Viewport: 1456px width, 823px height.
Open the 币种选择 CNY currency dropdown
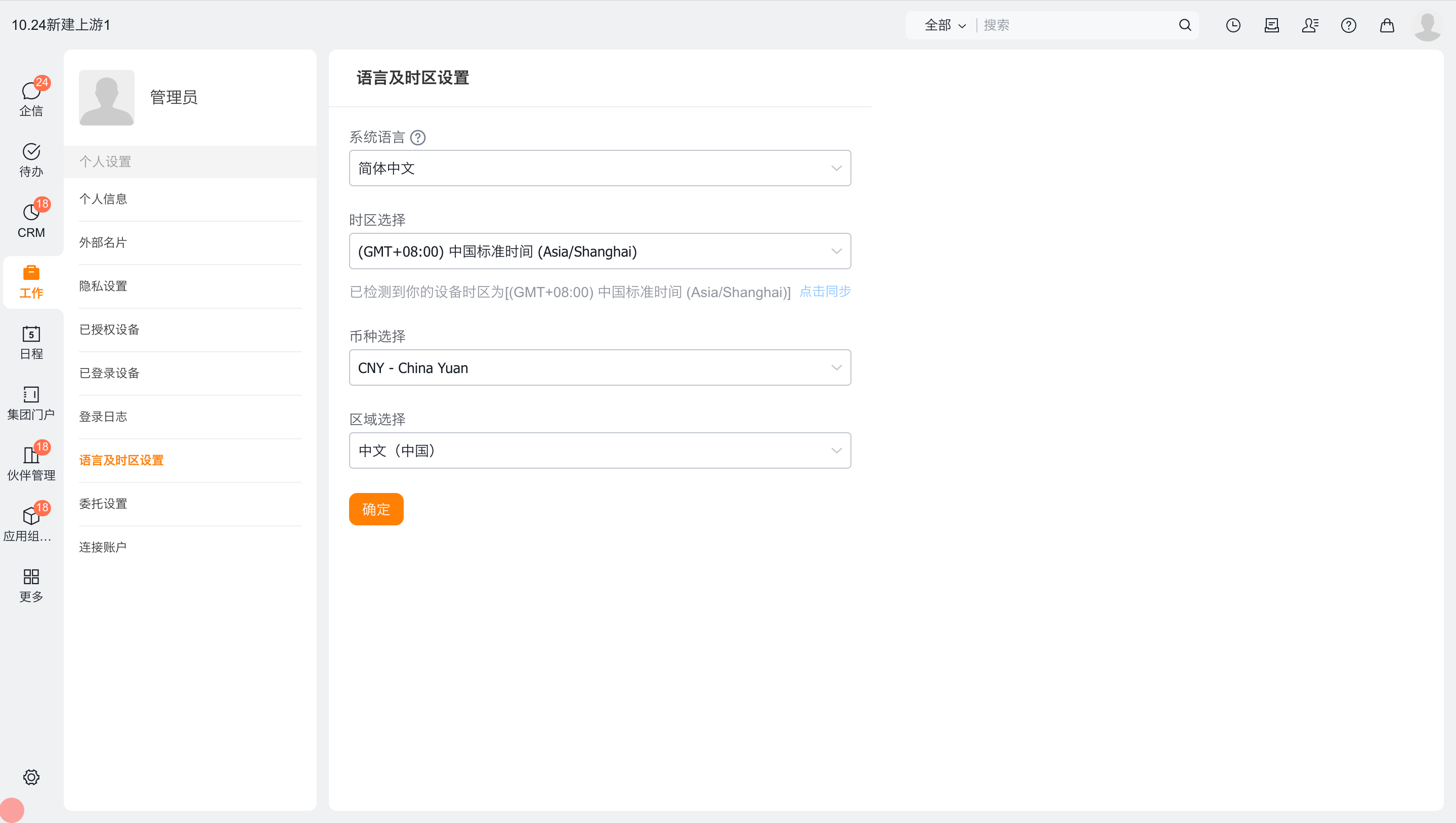(x=599, y=367)
